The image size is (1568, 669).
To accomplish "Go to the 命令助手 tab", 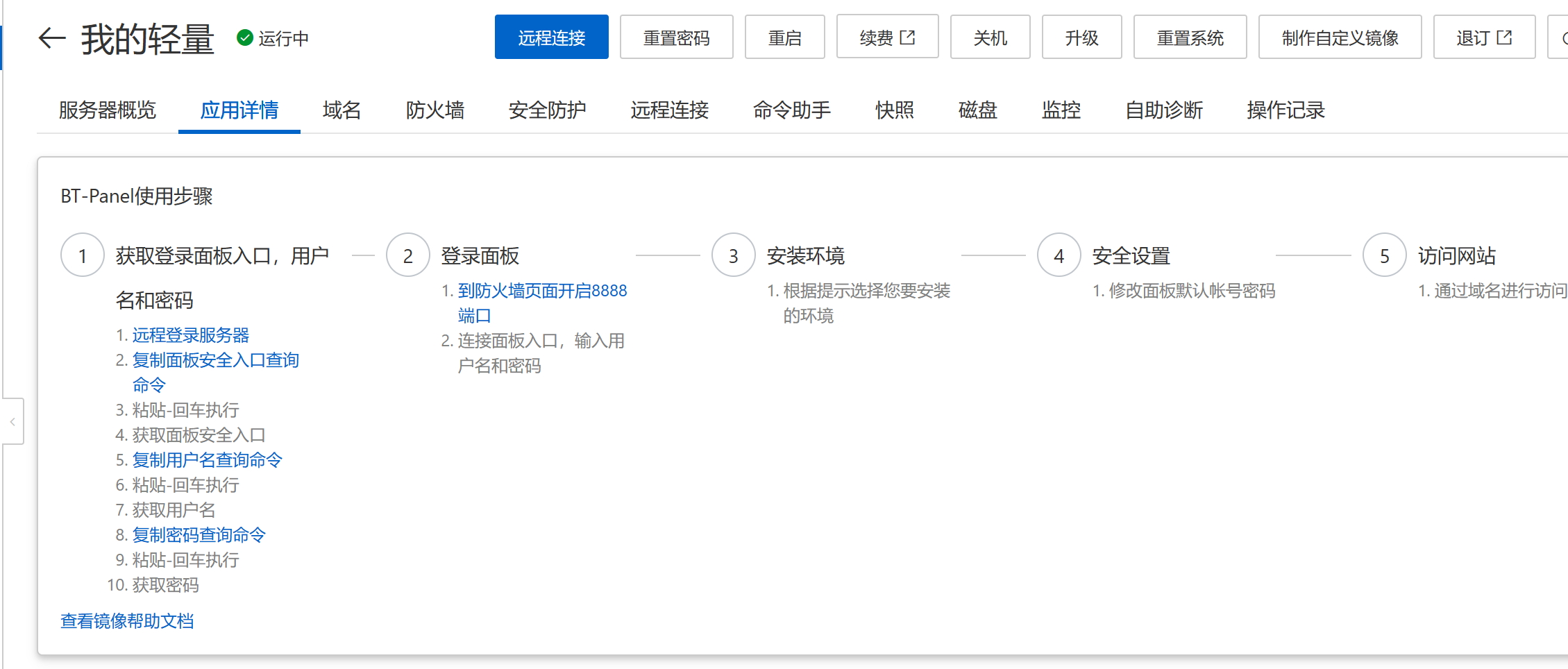I will 791,110.
